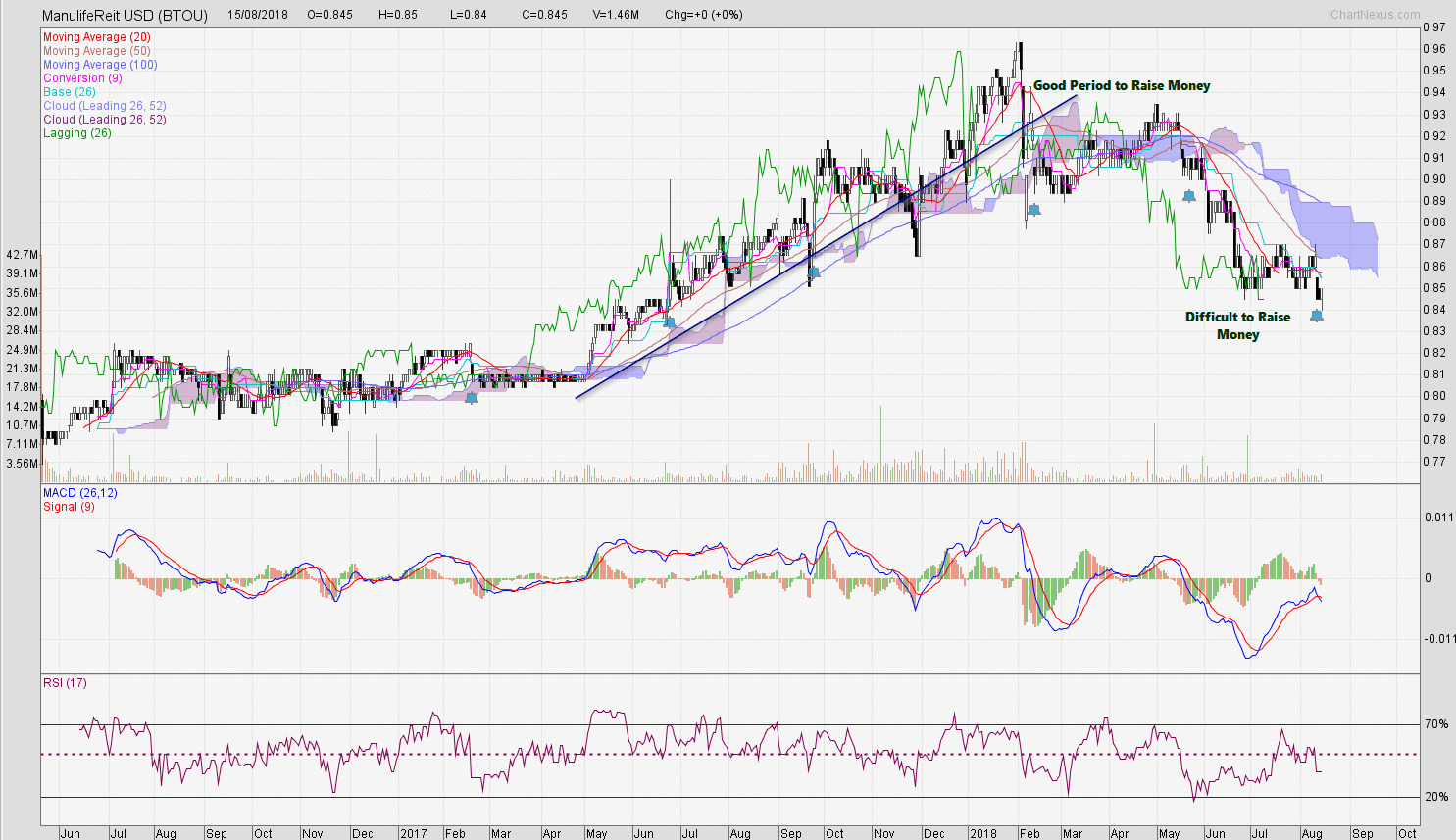This screenshot has height=840, width=1456.
Task: Click the Signal (9) indicator label
Action: pyautogui.click(x=69, y=507)
